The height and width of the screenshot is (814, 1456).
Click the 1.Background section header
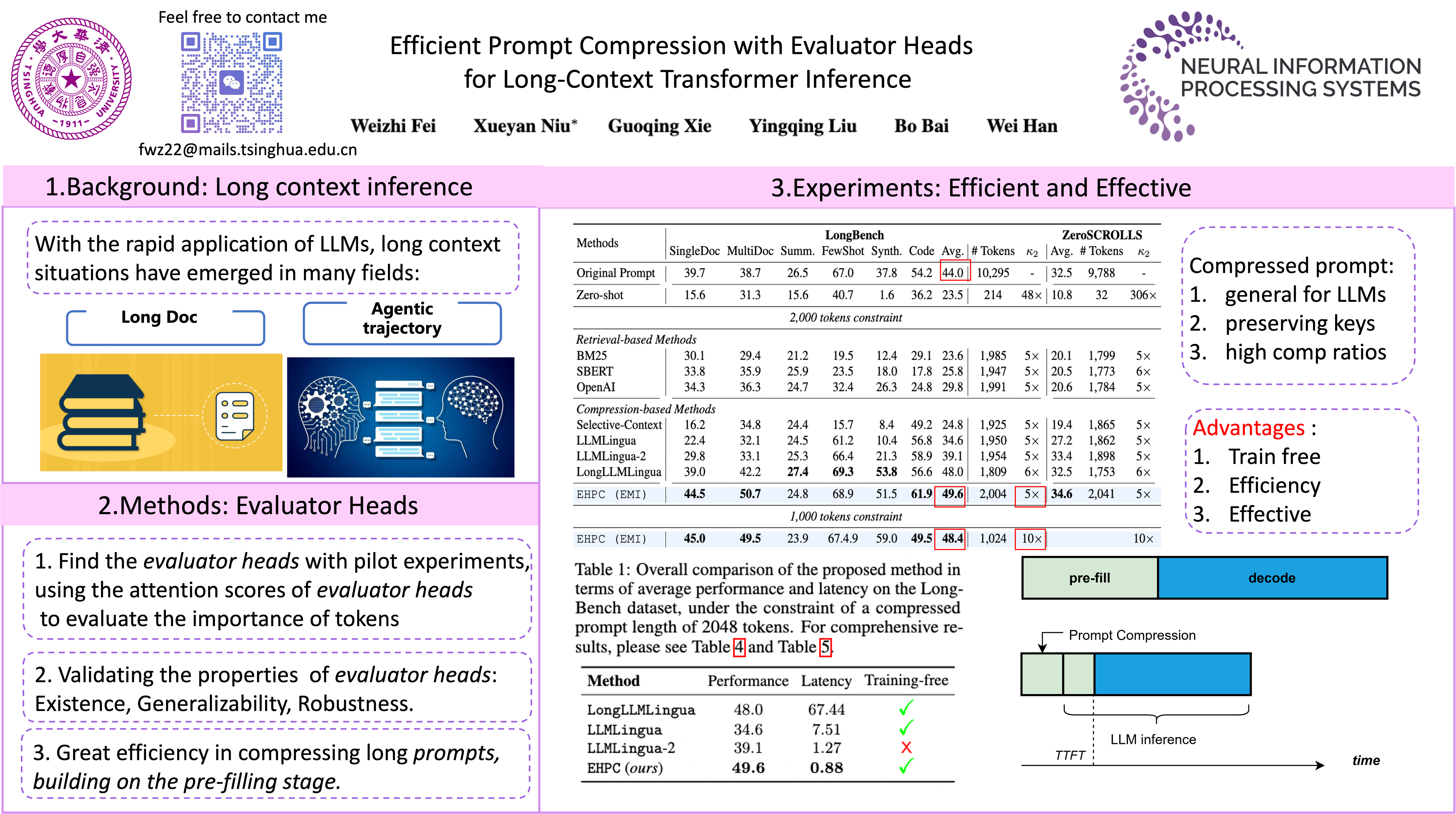point(259,187)
